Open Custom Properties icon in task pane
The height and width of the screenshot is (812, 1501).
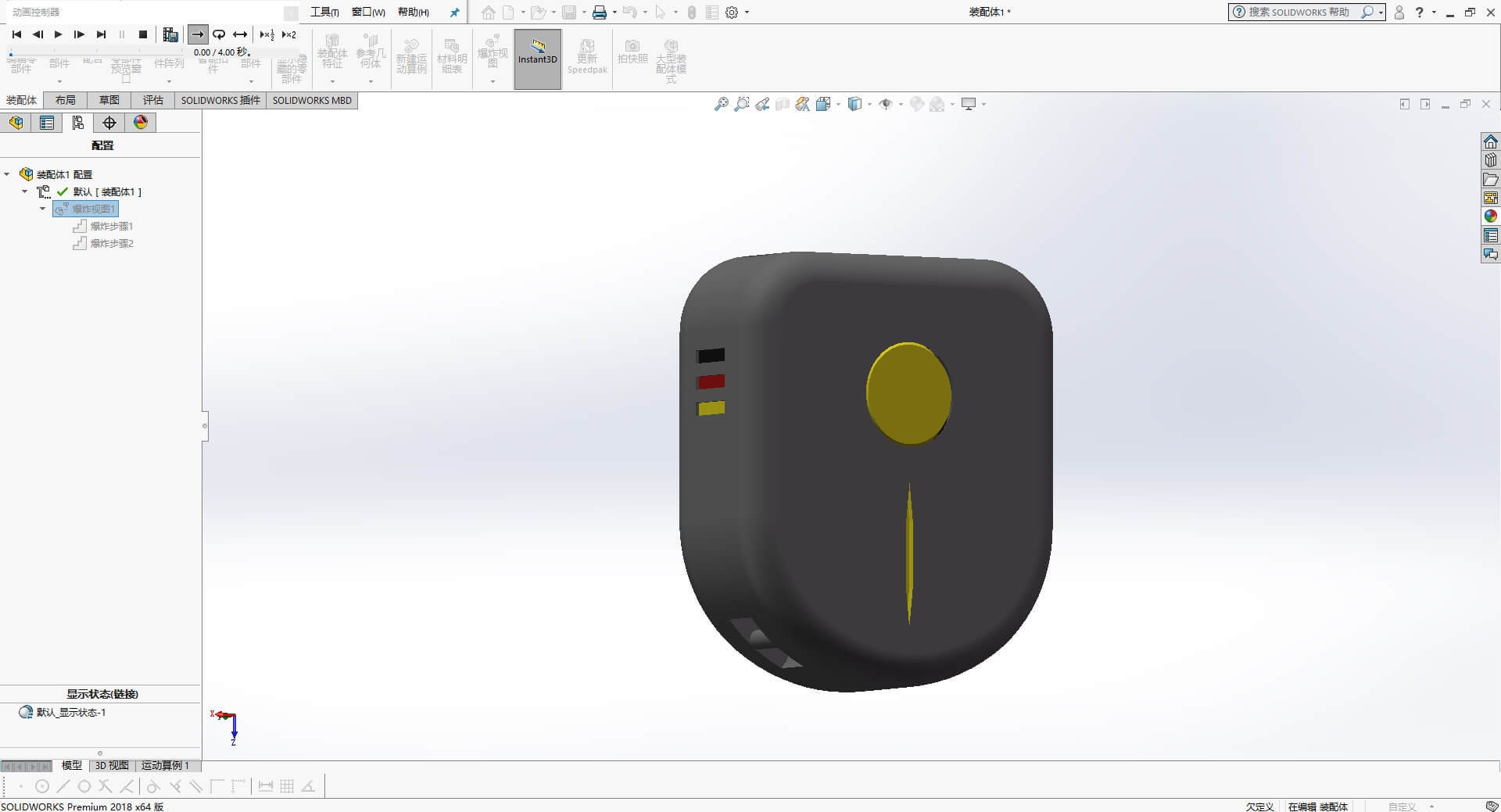[1491, 235]
